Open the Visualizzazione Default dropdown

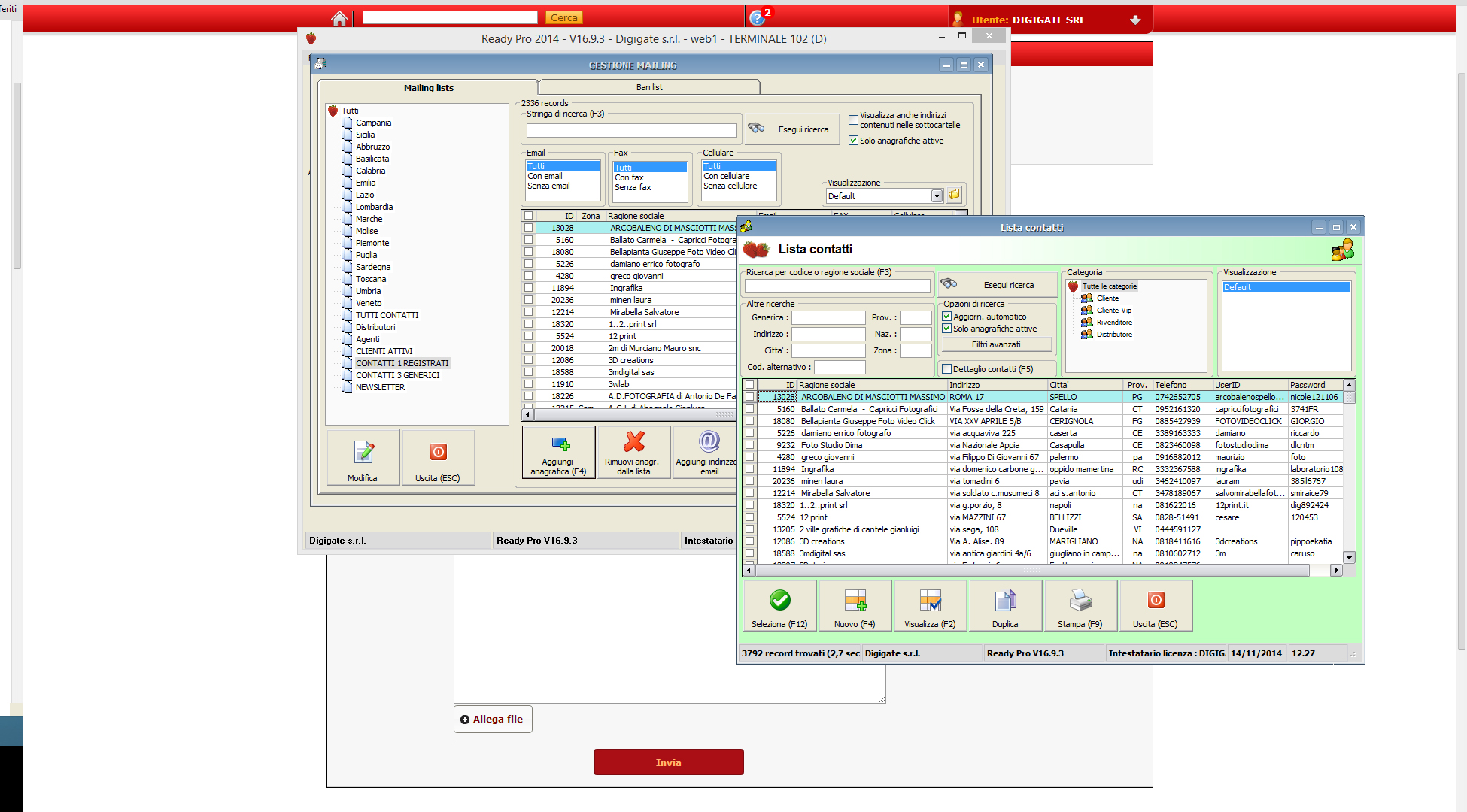937,196
